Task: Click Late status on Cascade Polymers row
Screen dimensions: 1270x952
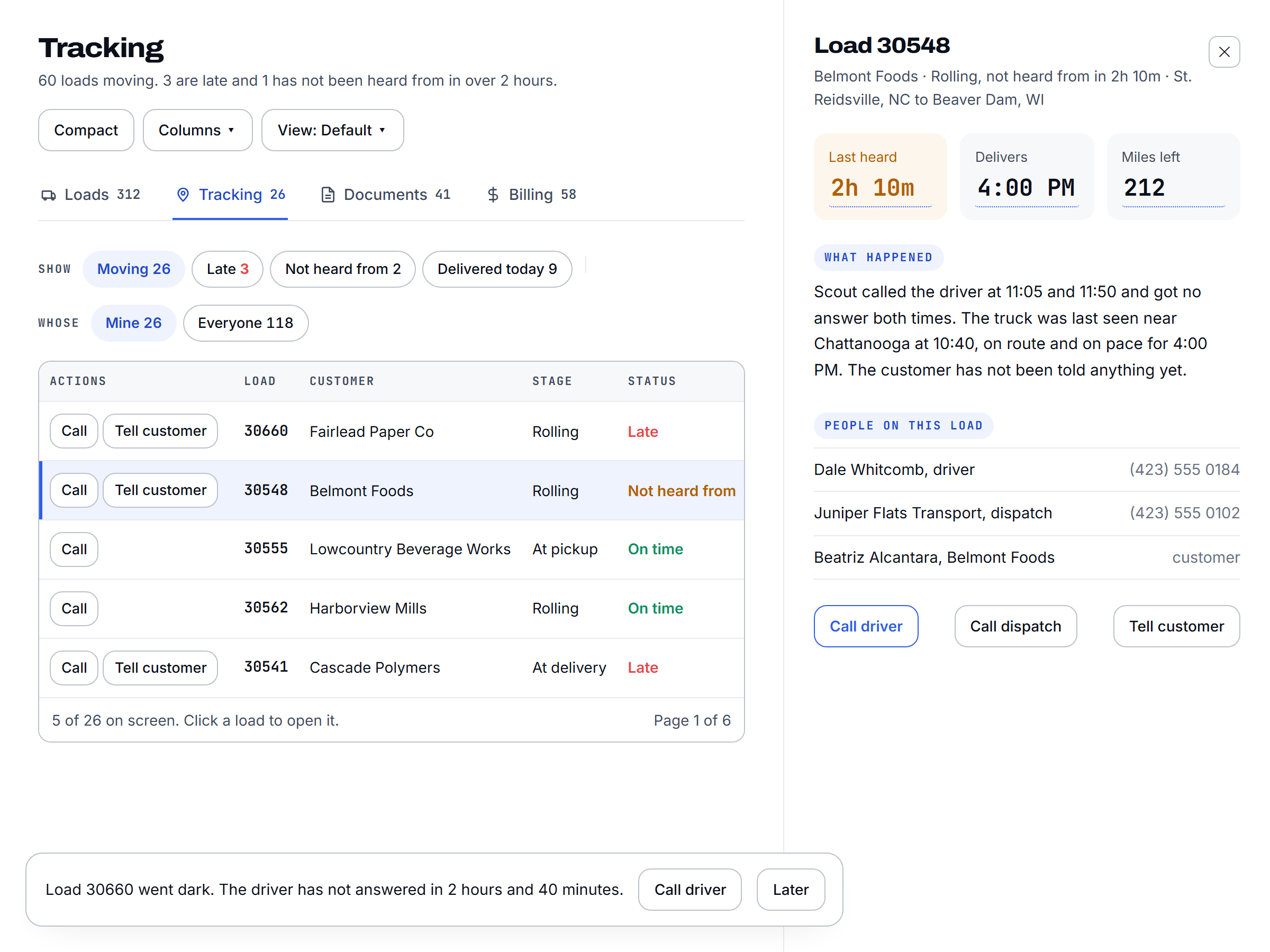Action: pyautogui.click(x=642, y=667)
